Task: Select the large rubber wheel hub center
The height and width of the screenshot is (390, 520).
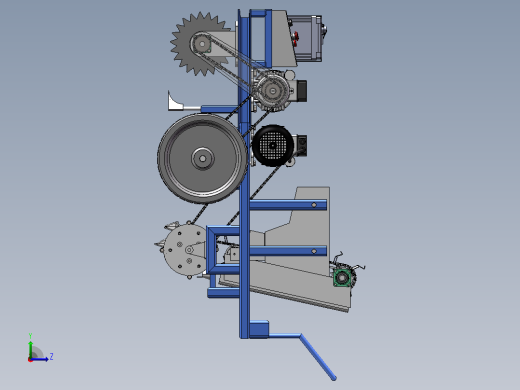Action: [202, 159]
